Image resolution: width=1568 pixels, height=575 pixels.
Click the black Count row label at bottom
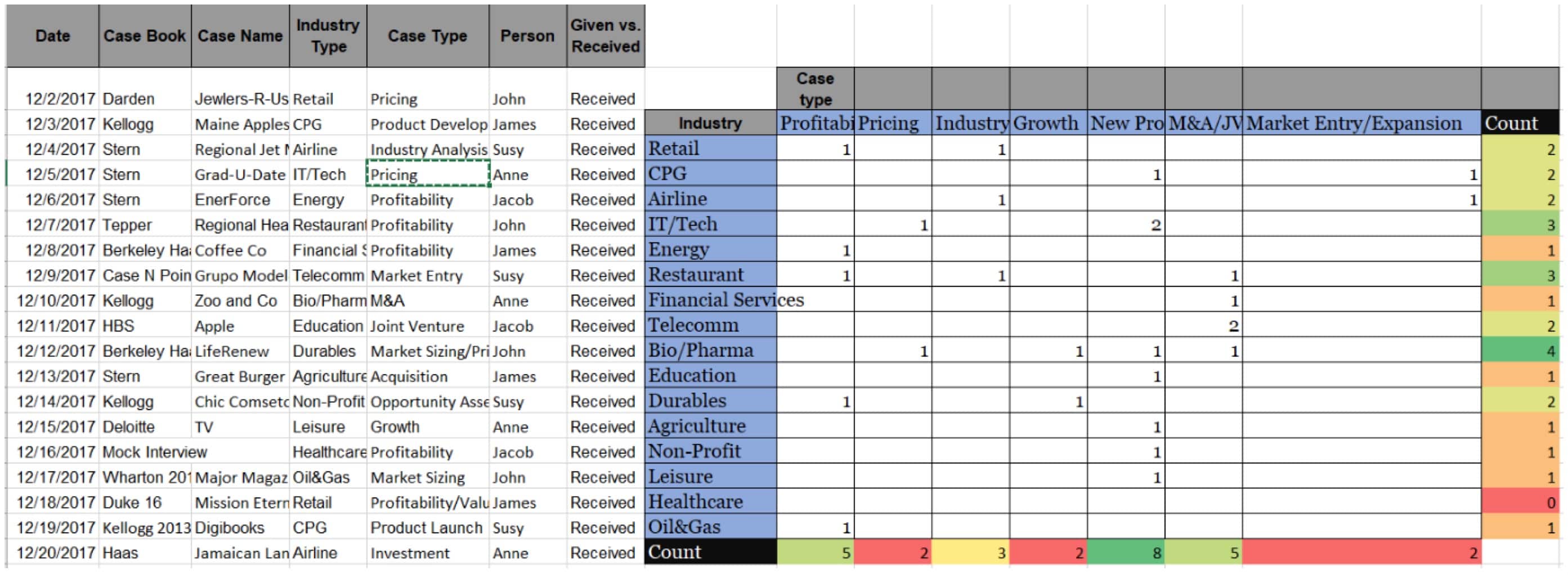(710, 552)
